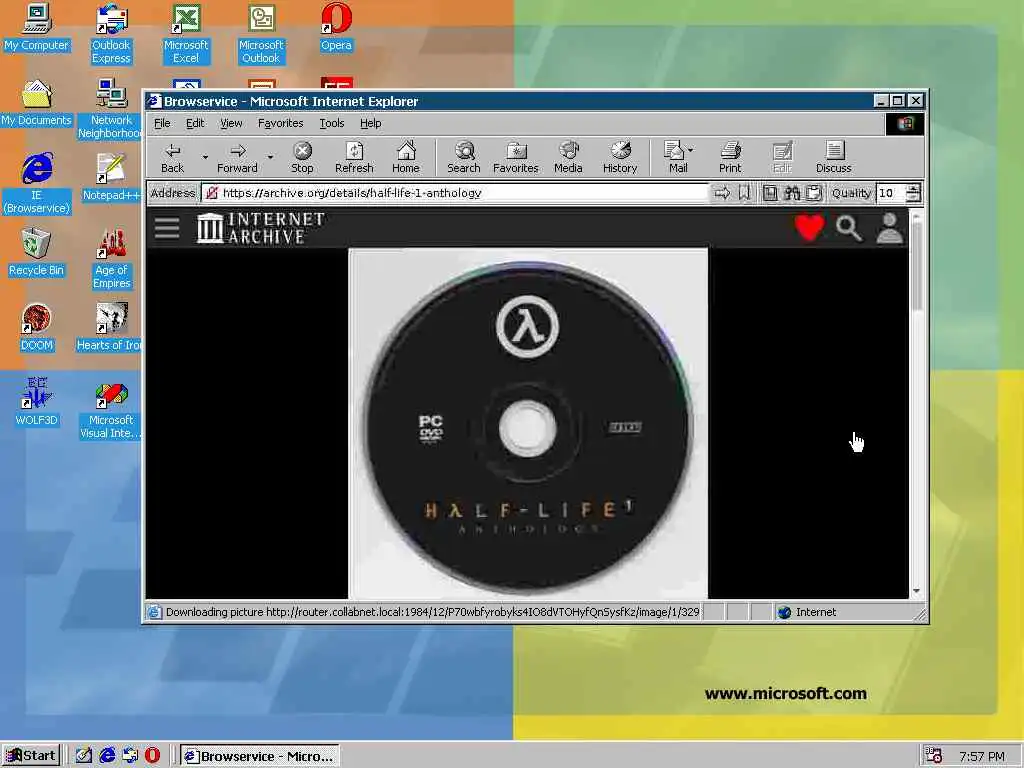
Task: Open the Tools menu
Action: (332, 123)
